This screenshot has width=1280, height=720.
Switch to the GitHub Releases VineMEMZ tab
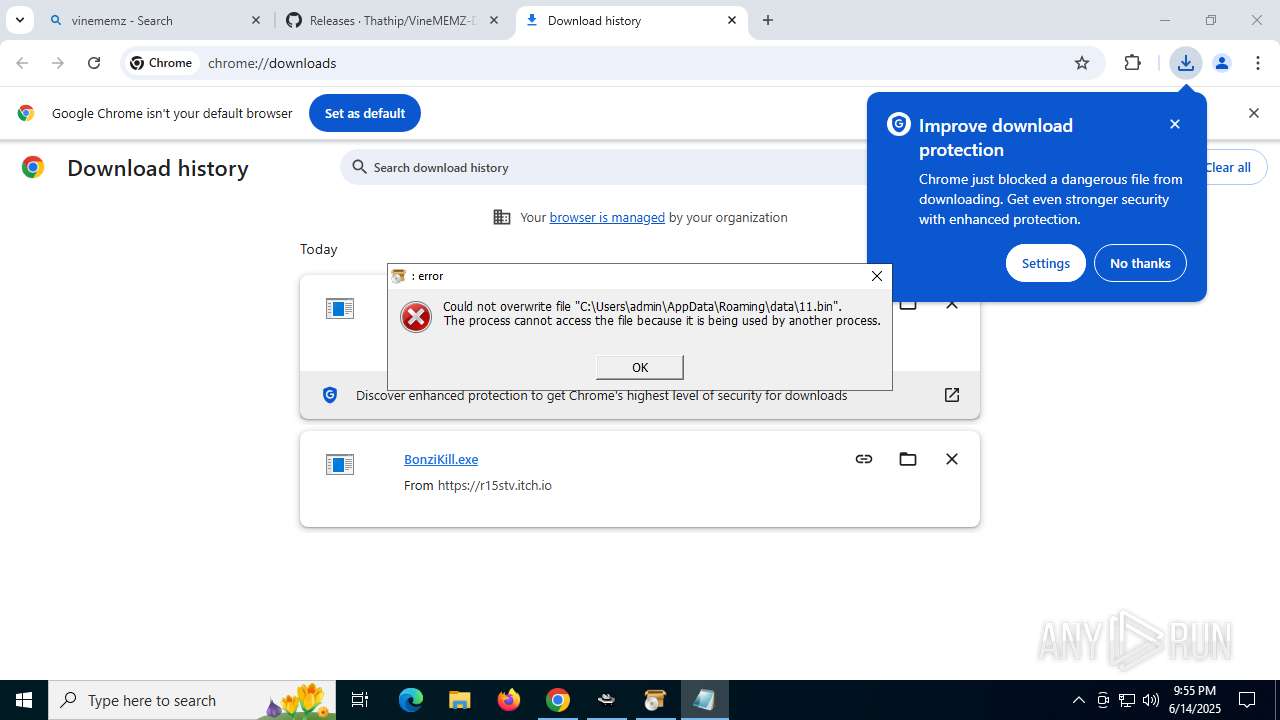coord(392,20)
